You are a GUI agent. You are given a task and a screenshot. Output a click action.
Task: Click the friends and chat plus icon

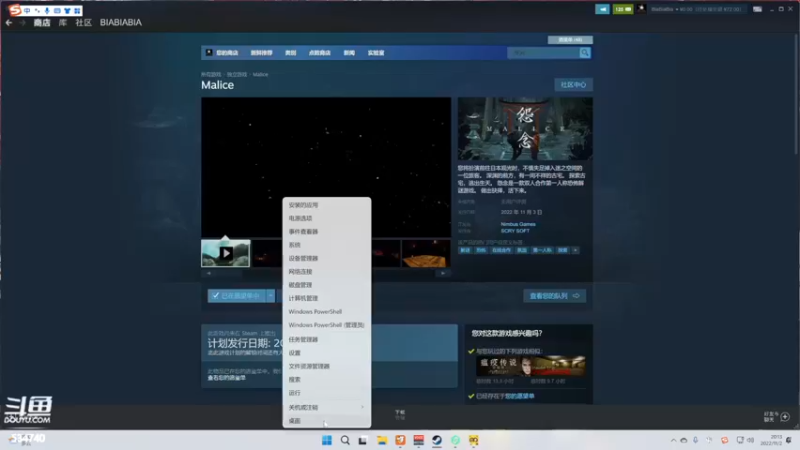point(785,417)
